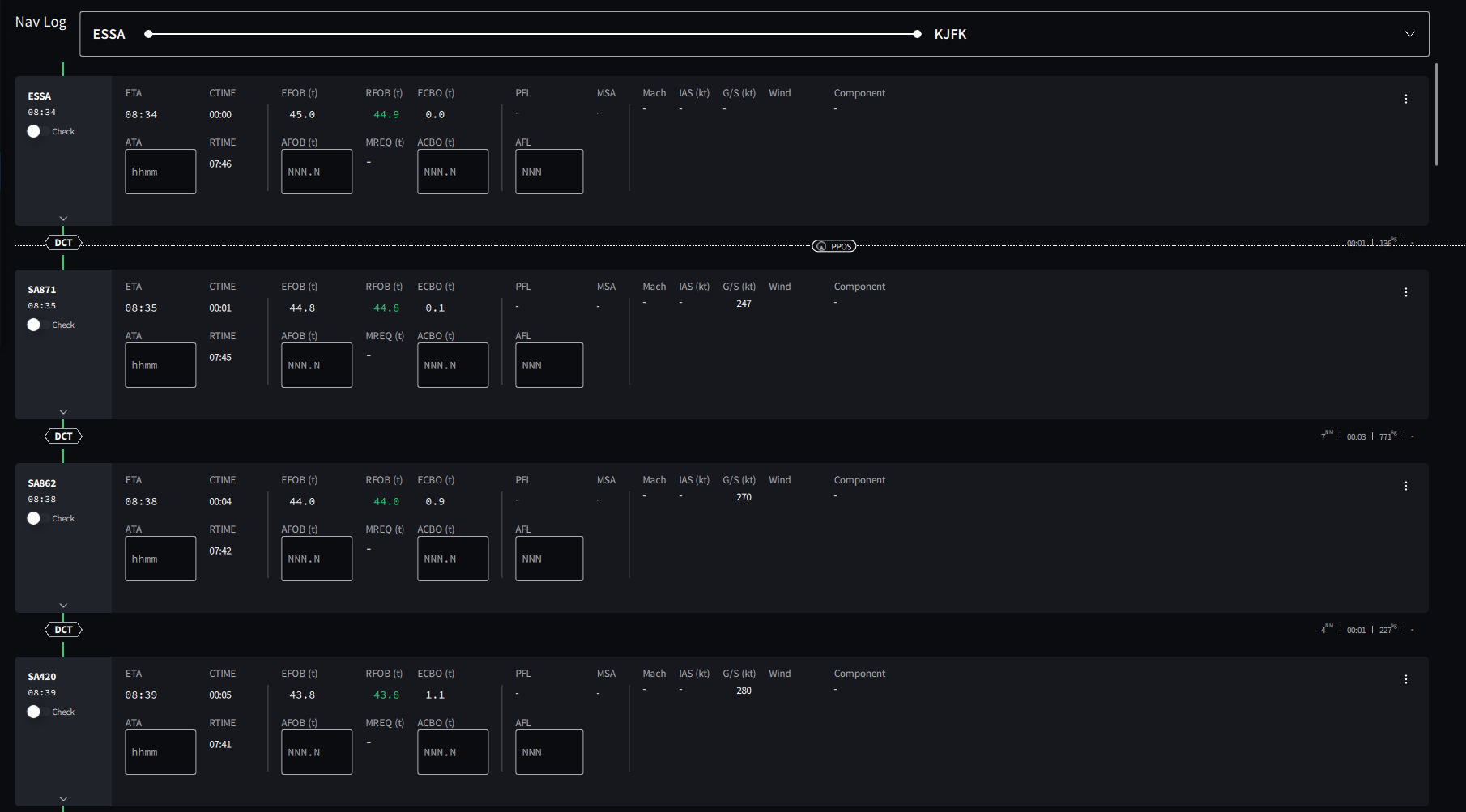Click the route progress line start dot at ESSA

pyautogui.click(x=148, y=34)
